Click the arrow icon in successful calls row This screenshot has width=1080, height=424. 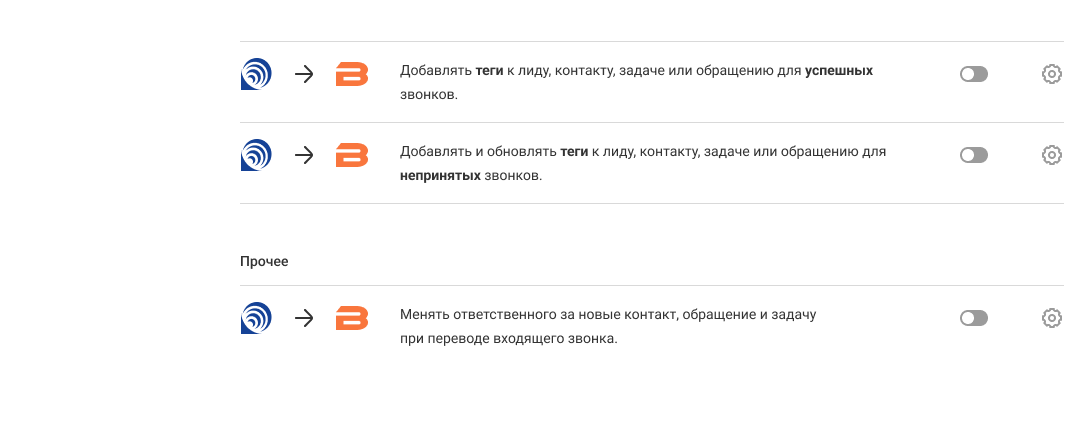[305, 74]
